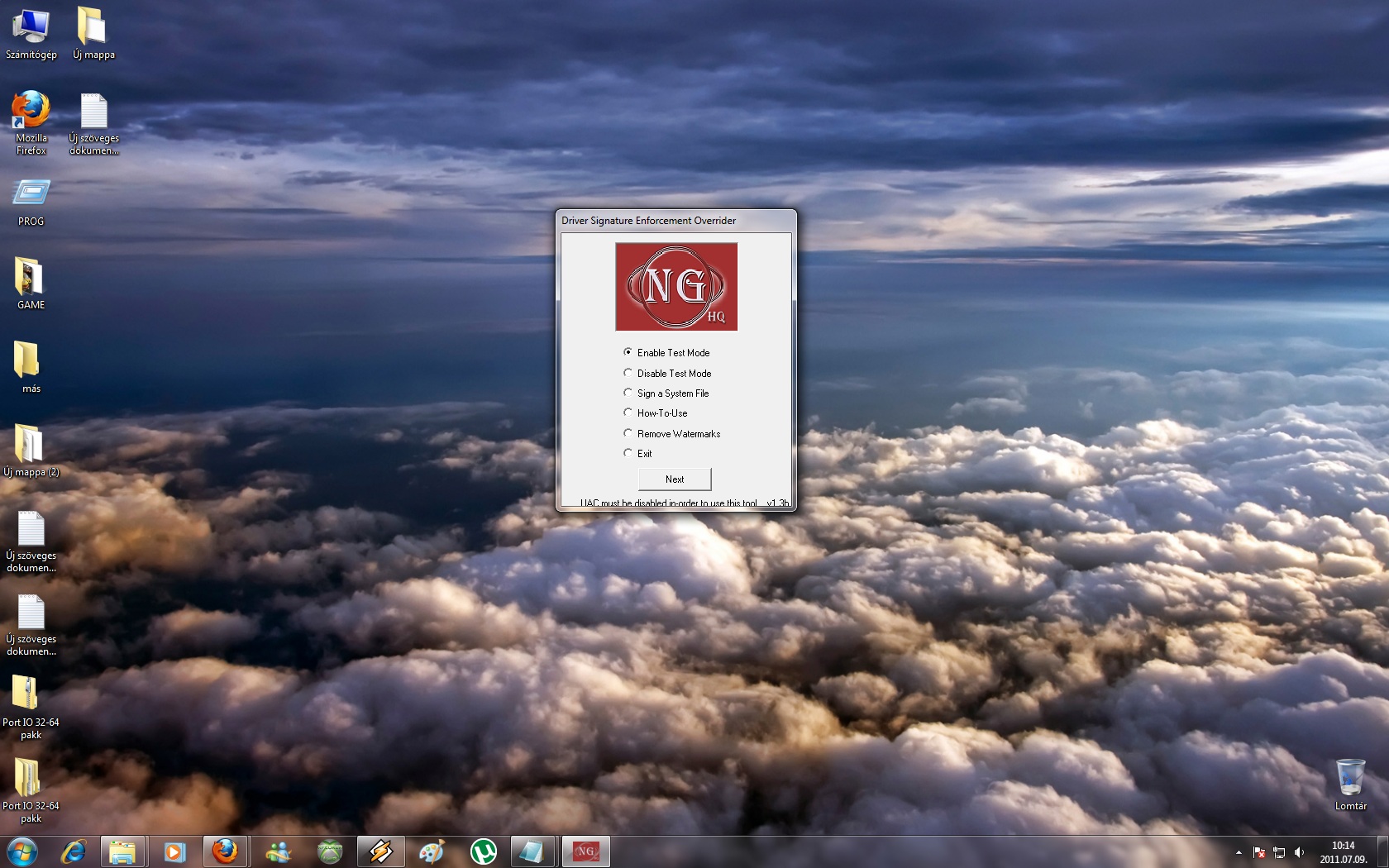Open the Paint palette taskbar icon
This screenshot has height=868, width=1389.
click(x=432, y=851)
